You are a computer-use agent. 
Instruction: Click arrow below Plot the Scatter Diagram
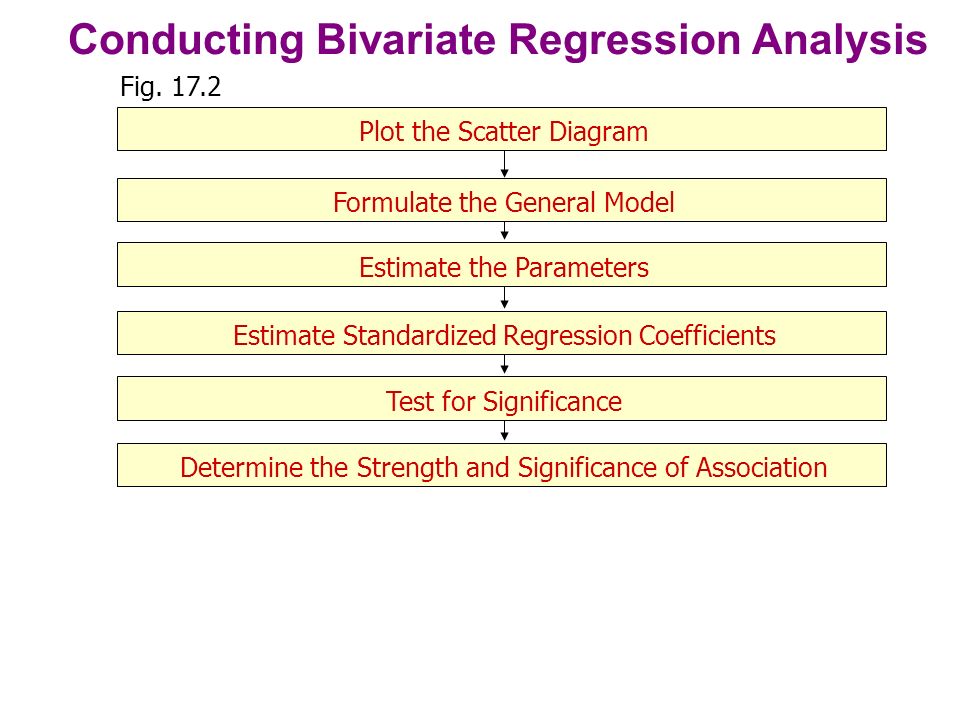[504, 165]
